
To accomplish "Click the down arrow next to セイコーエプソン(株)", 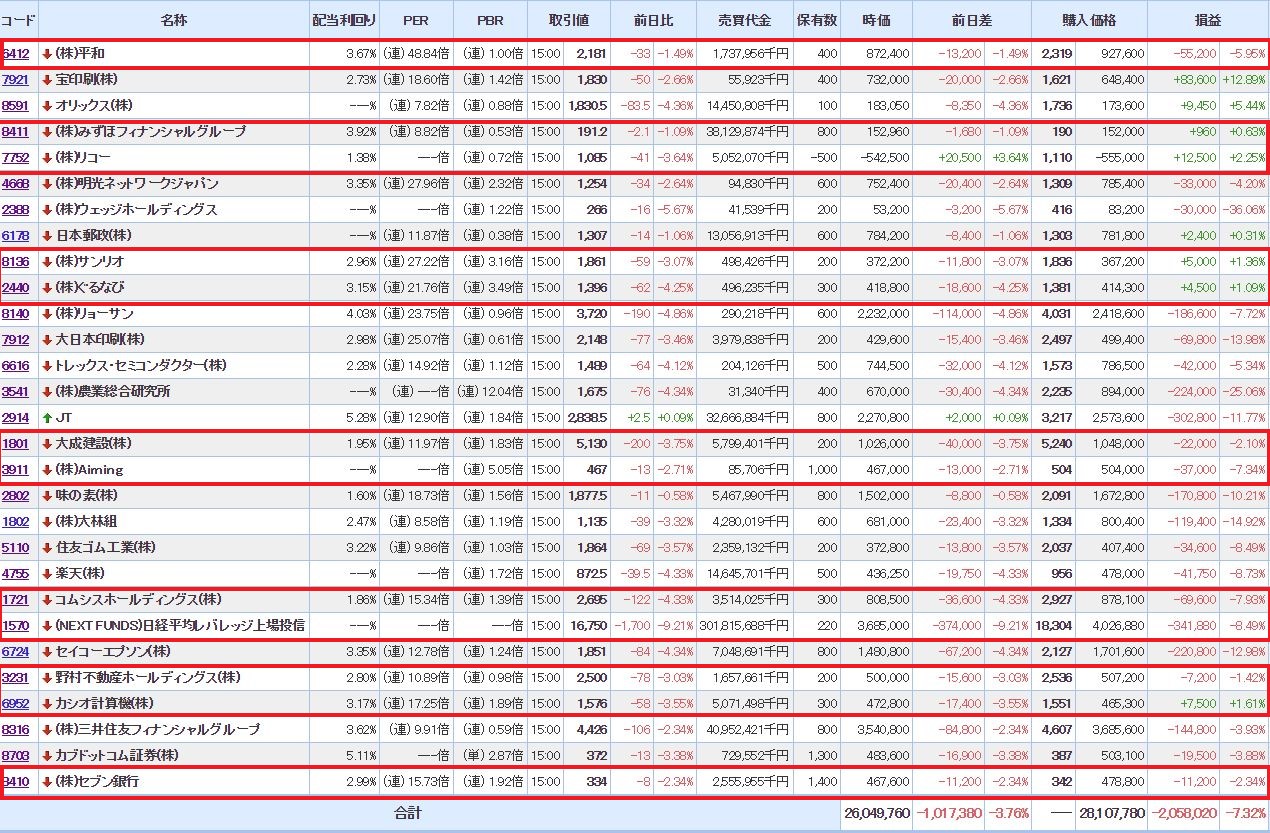I will click(x=46, y=651).
